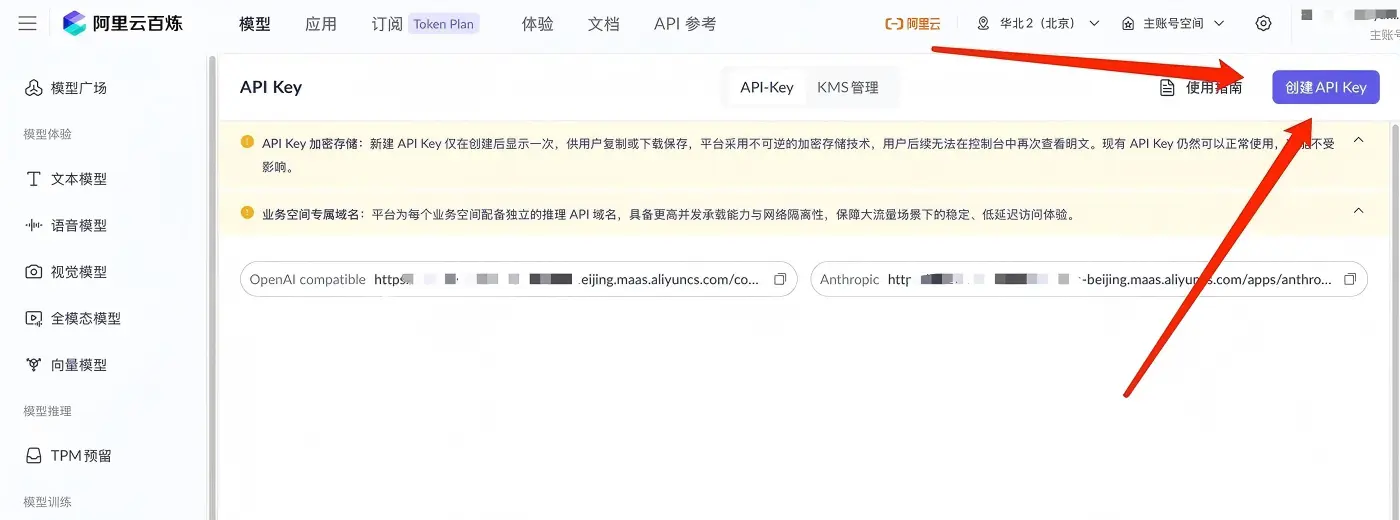This screenshot has height=520, width=1400.
Task: Open the 主账号空间 workspace dropdown
Action: (x=1175, y=23)
